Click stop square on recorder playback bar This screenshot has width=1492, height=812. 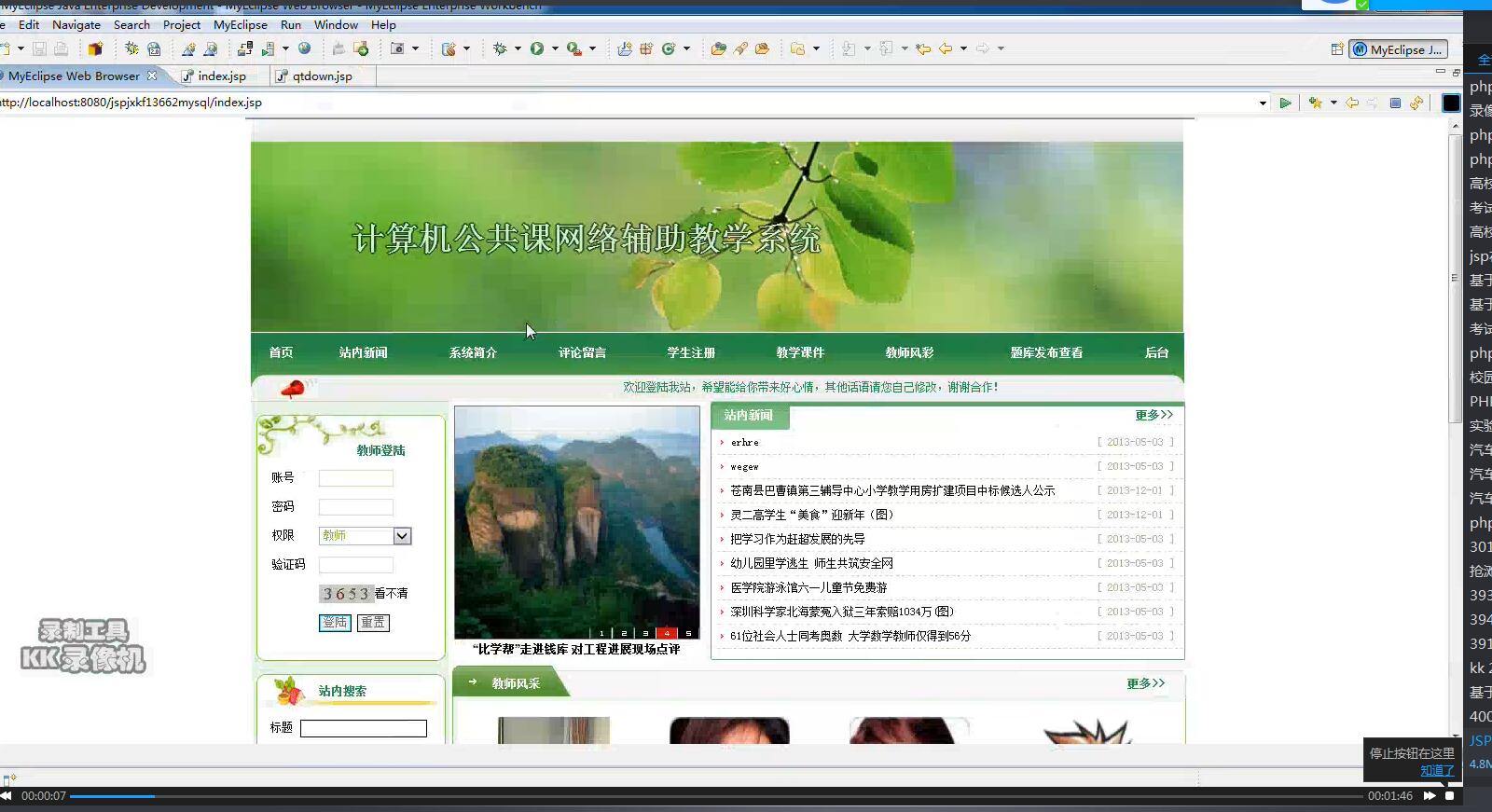point(1450,796)
